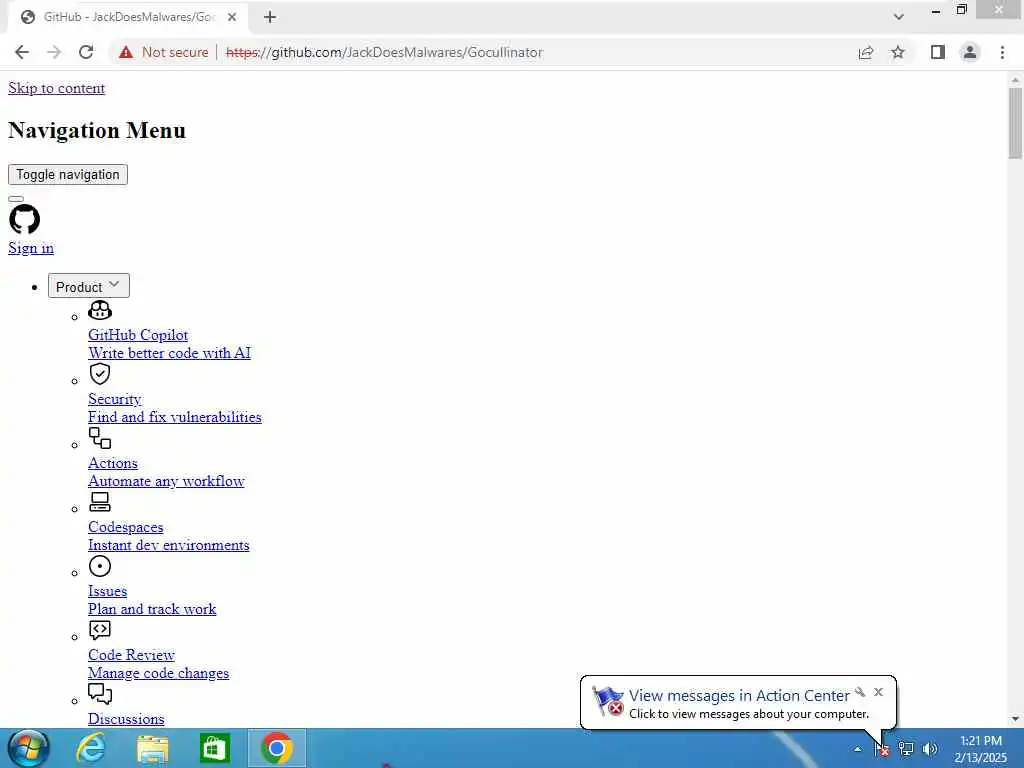Screen dimensions: 1024x768
Task: Open the GitHub Copilot link
Action: tap(138, 335)
